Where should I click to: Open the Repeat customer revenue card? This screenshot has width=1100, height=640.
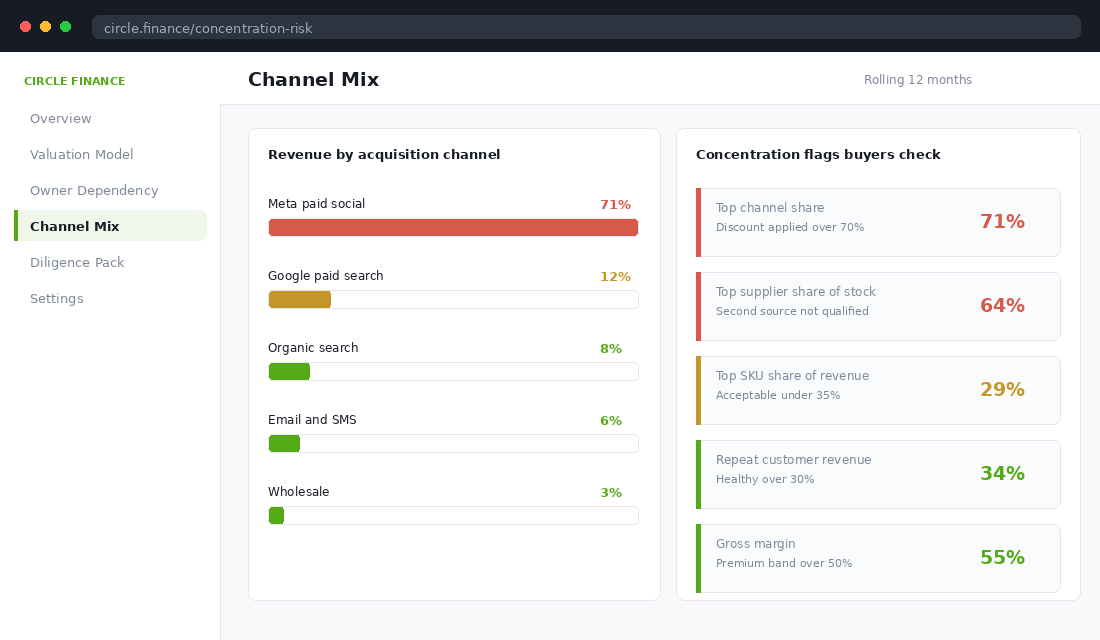click(x=878, y=474)
